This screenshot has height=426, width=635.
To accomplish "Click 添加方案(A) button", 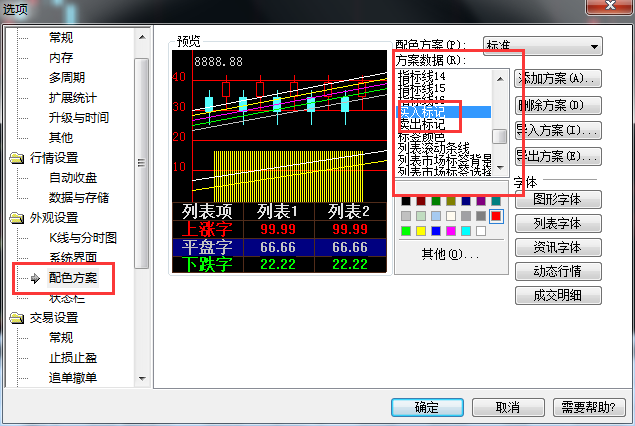I will pos(558,79).
